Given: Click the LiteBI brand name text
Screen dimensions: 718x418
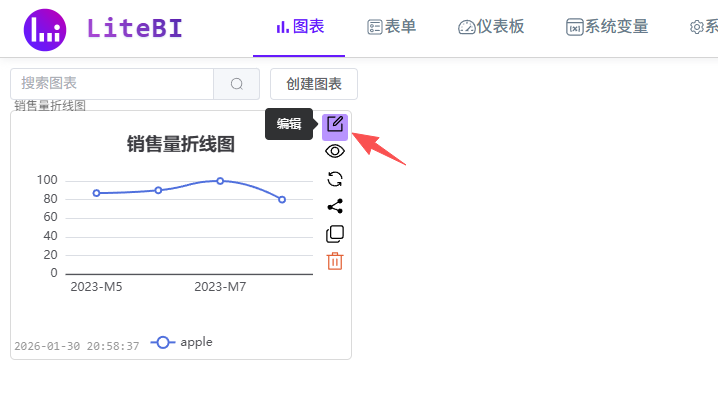Looking at the screenshot, I should [135, 28].
